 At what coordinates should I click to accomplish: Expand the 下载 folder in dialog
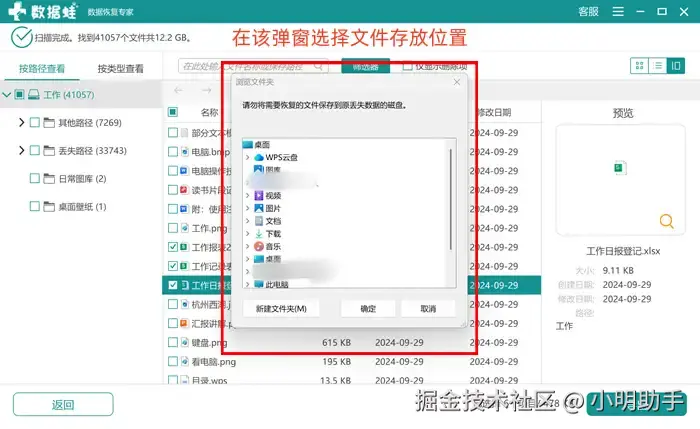point(247,233)
